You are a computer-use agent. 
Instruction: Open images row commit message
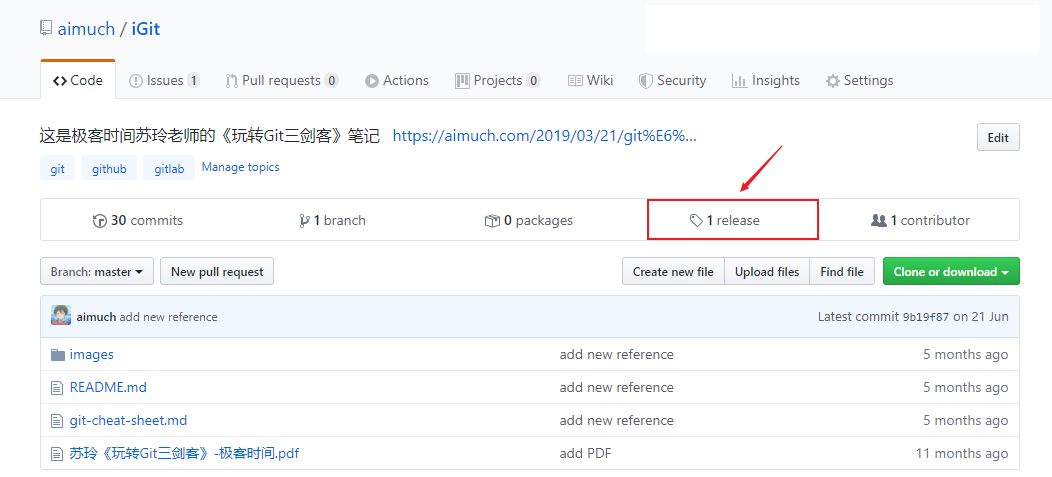point(617,354)
